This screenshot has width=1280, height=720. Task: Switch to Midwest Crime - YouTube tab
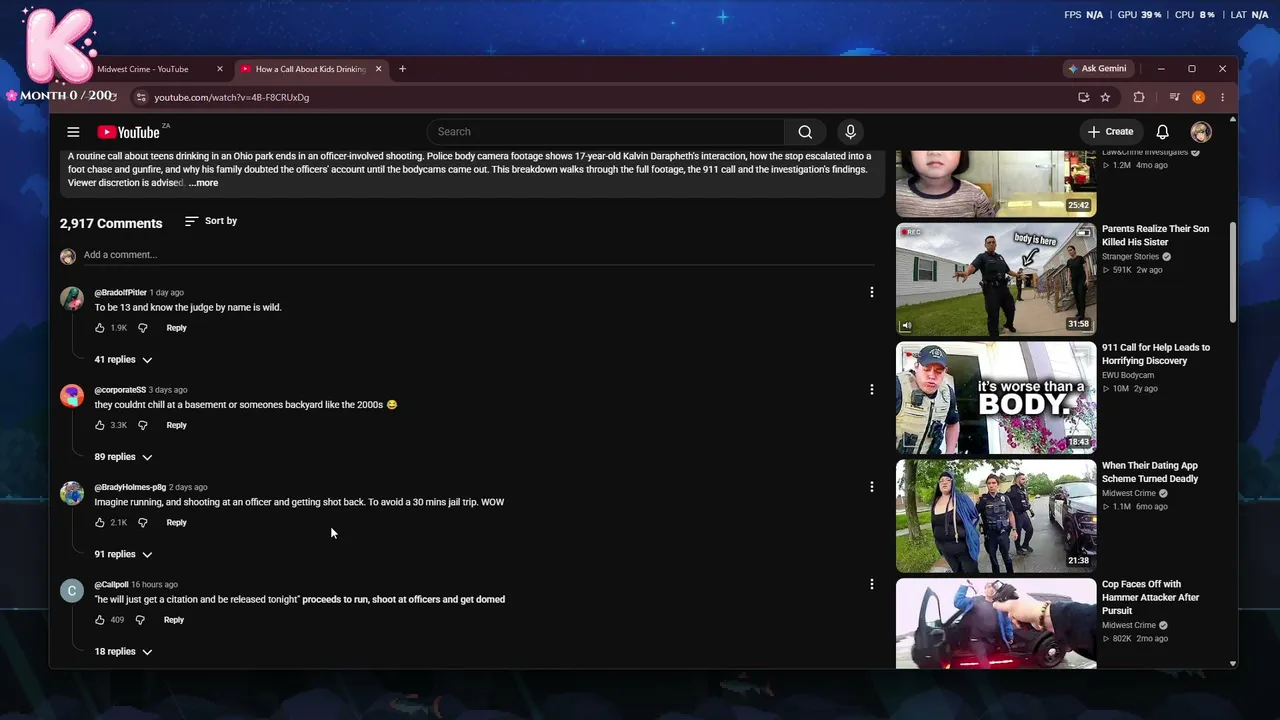point(143,69)
